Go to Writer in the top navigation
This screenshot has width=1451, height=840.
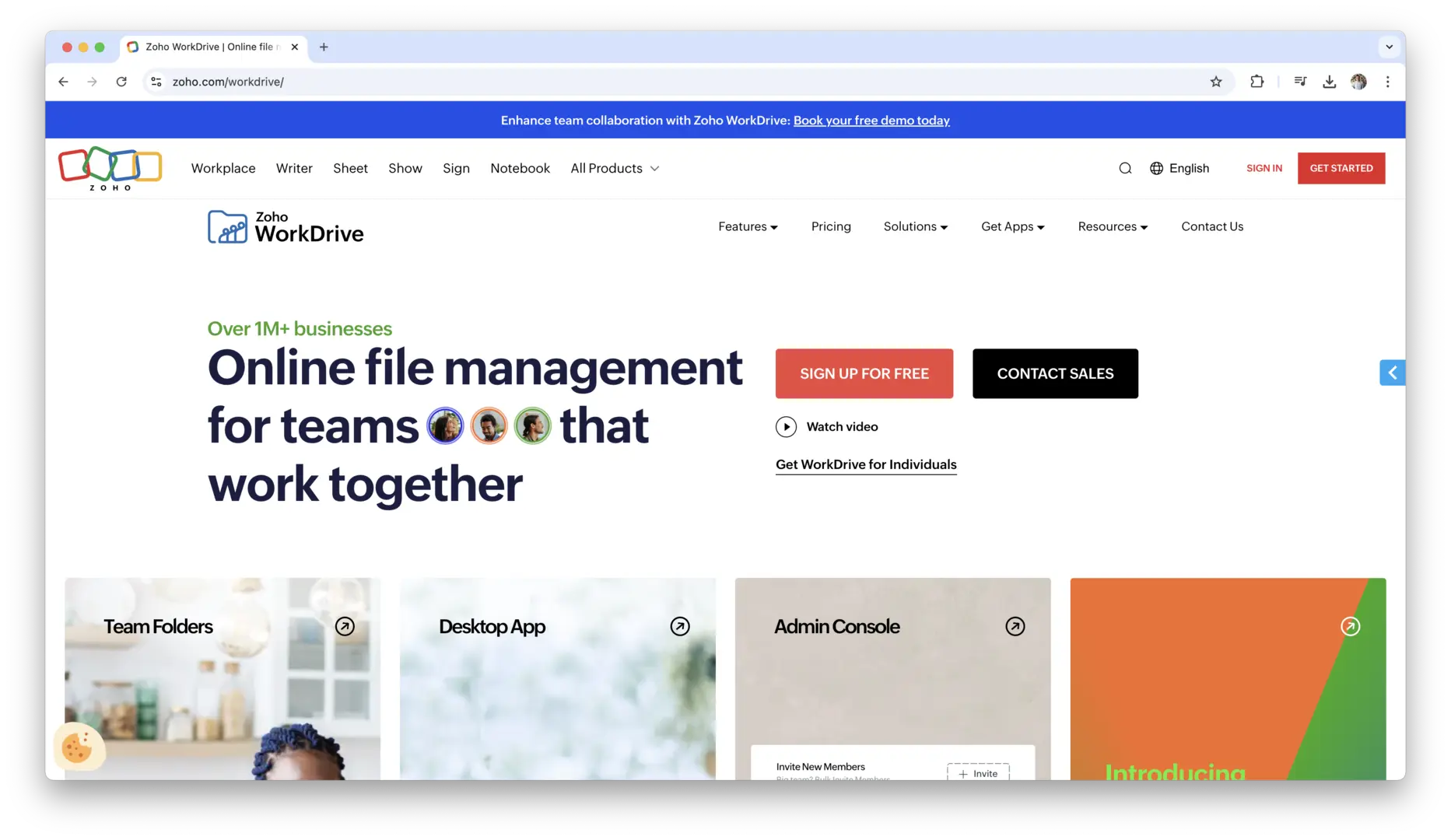[x=294, y=169]
